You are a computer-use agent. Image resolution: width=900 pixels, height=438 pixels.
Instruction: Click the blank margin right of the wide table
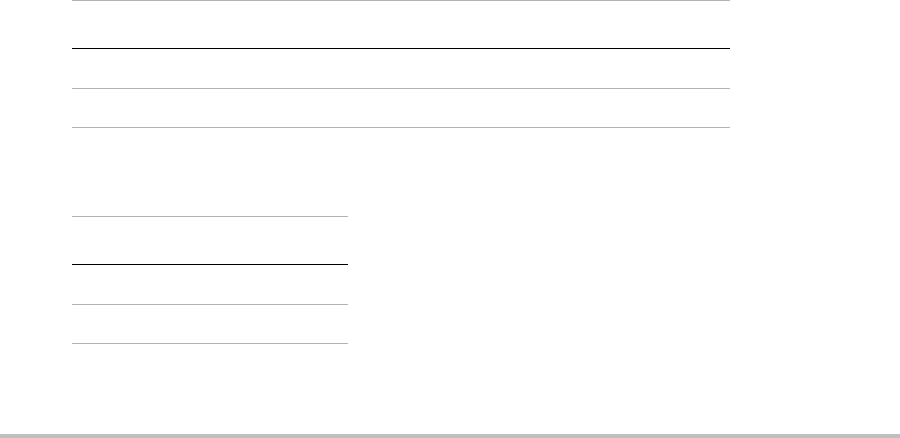tap(815, 64)
